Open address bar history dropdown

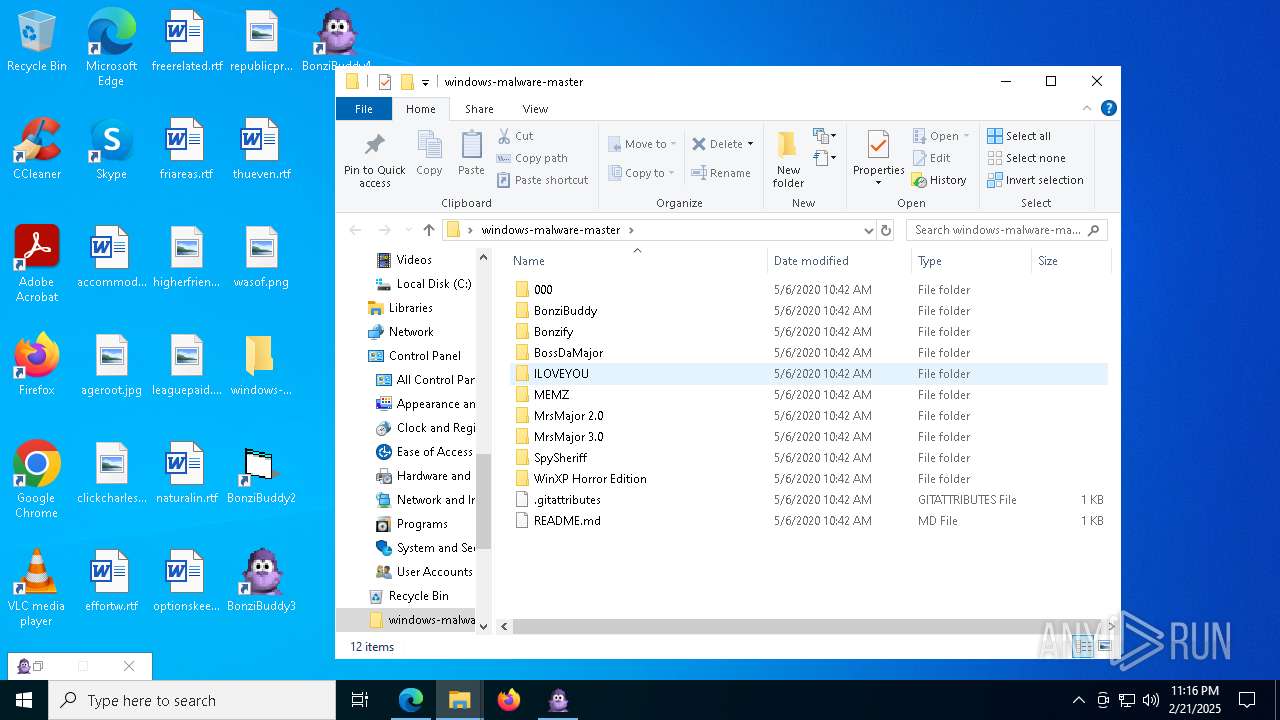pyautogui.click(x=868, y=230)
